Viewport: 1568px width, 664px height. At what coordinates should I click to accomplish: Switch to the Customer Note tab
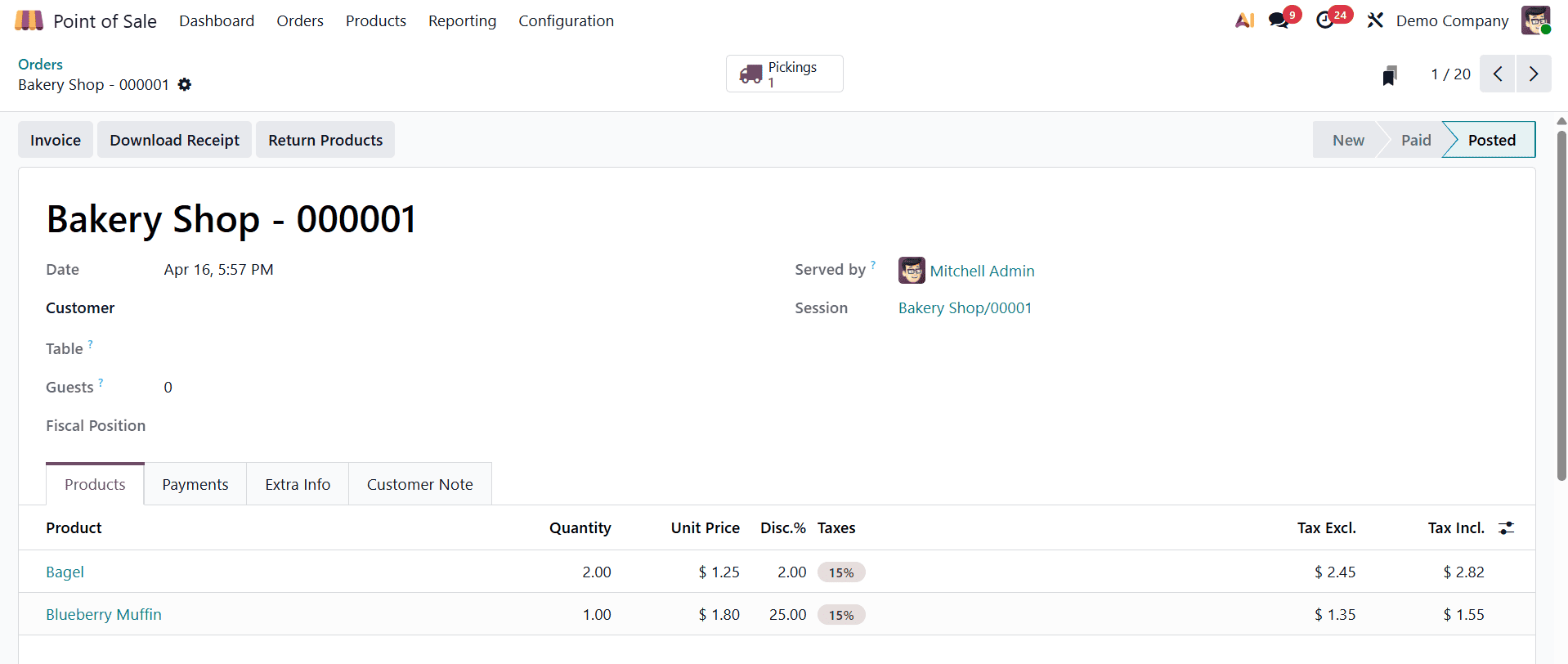click(x=419, y=484)
